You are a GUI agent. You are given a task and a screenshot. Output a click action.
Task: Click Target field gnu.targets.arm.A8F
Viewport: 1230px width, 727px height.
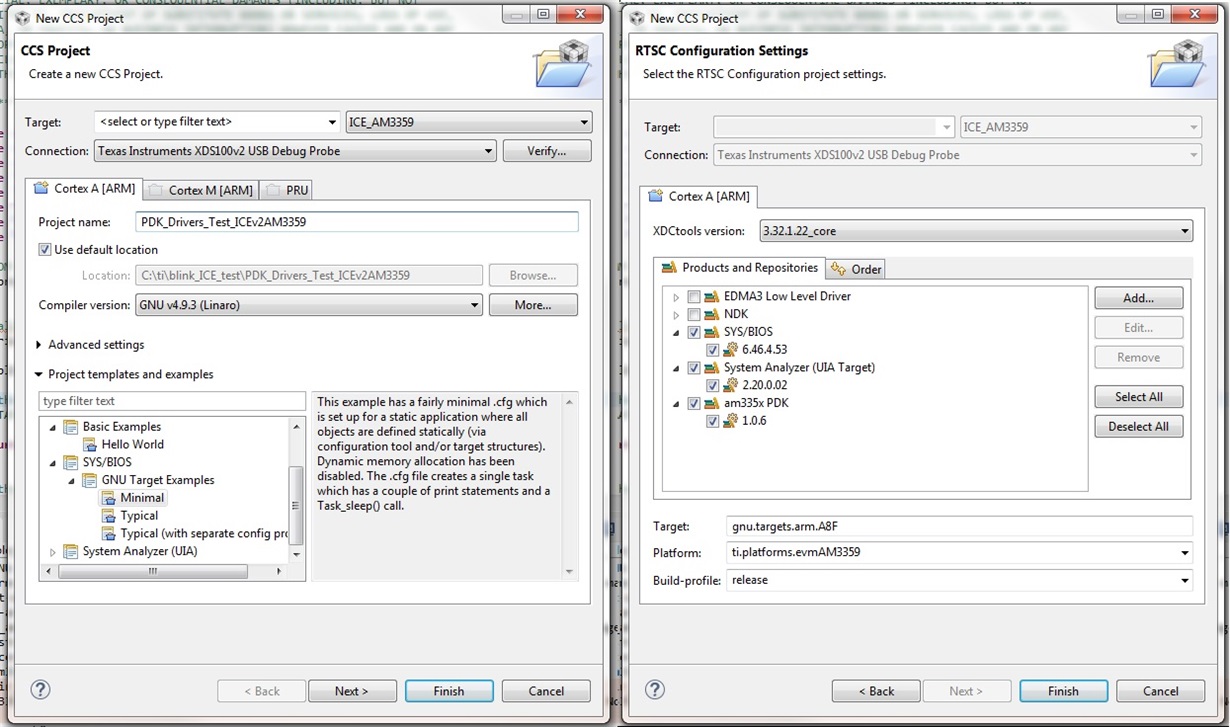(x=960, y=526)
